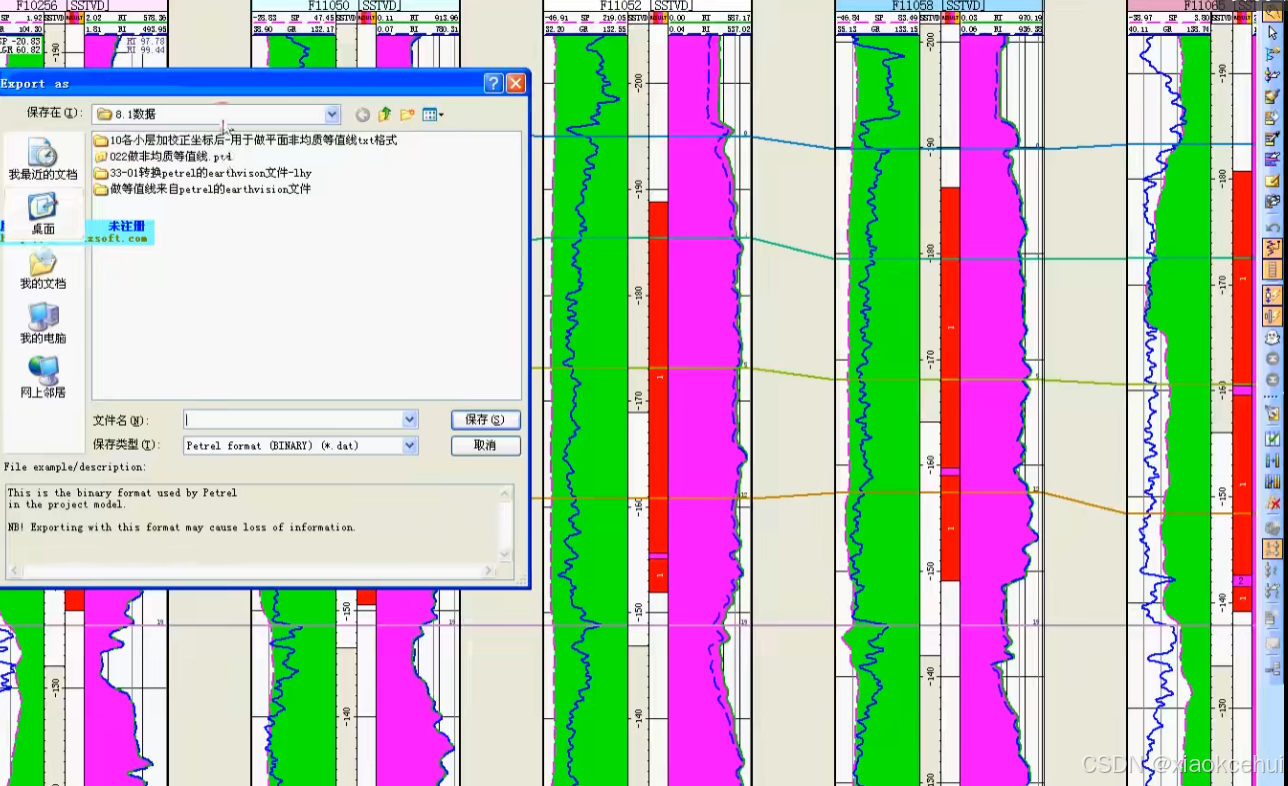Screen dimensions: 1288x786
Task: Open 桌面 desktop shortcut in places bar
Action: (43, 214)
